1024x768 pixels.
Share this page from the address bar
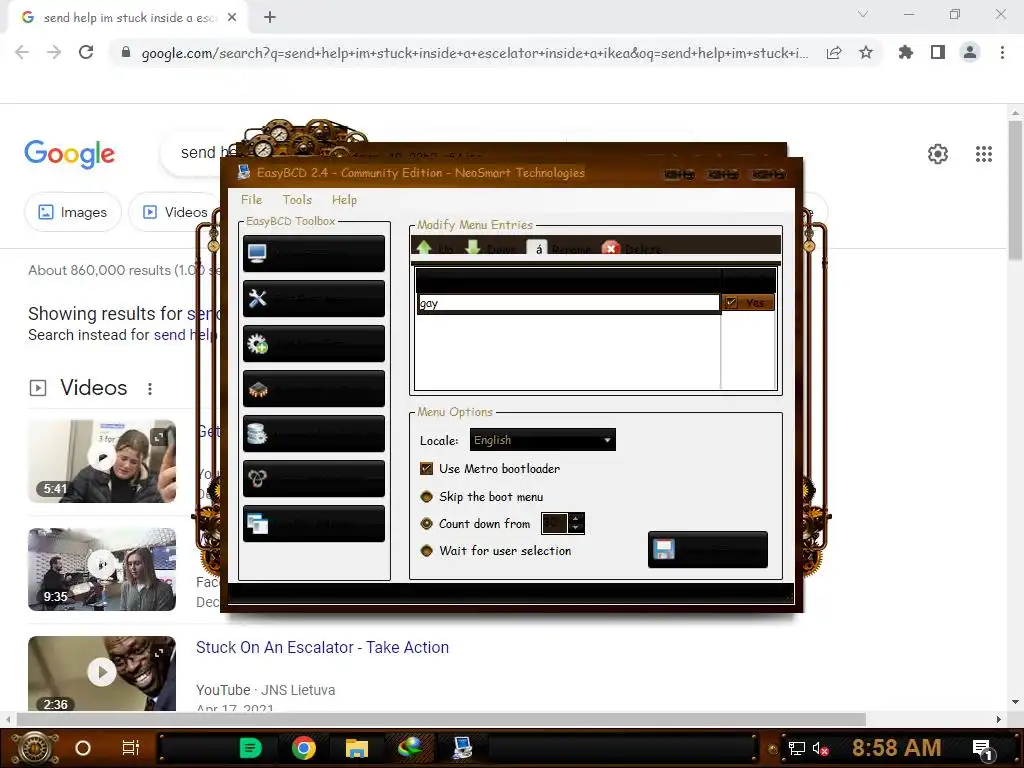[x=834, y=53]
